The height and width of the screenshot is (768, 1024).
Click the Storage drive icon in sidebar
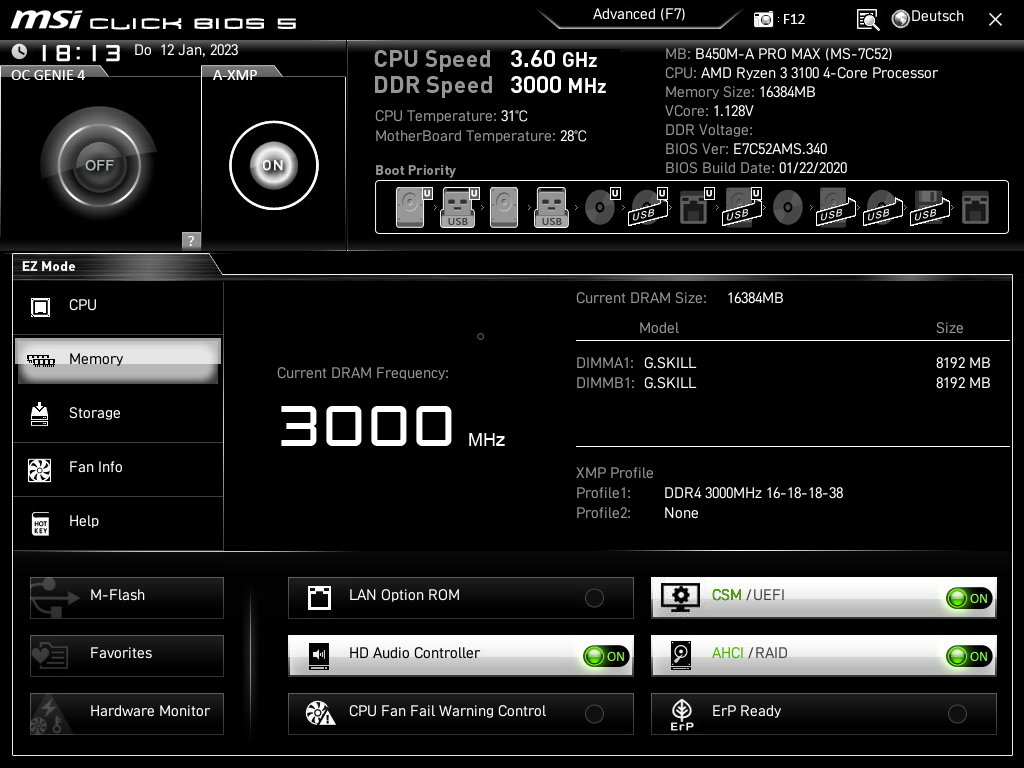40,414
